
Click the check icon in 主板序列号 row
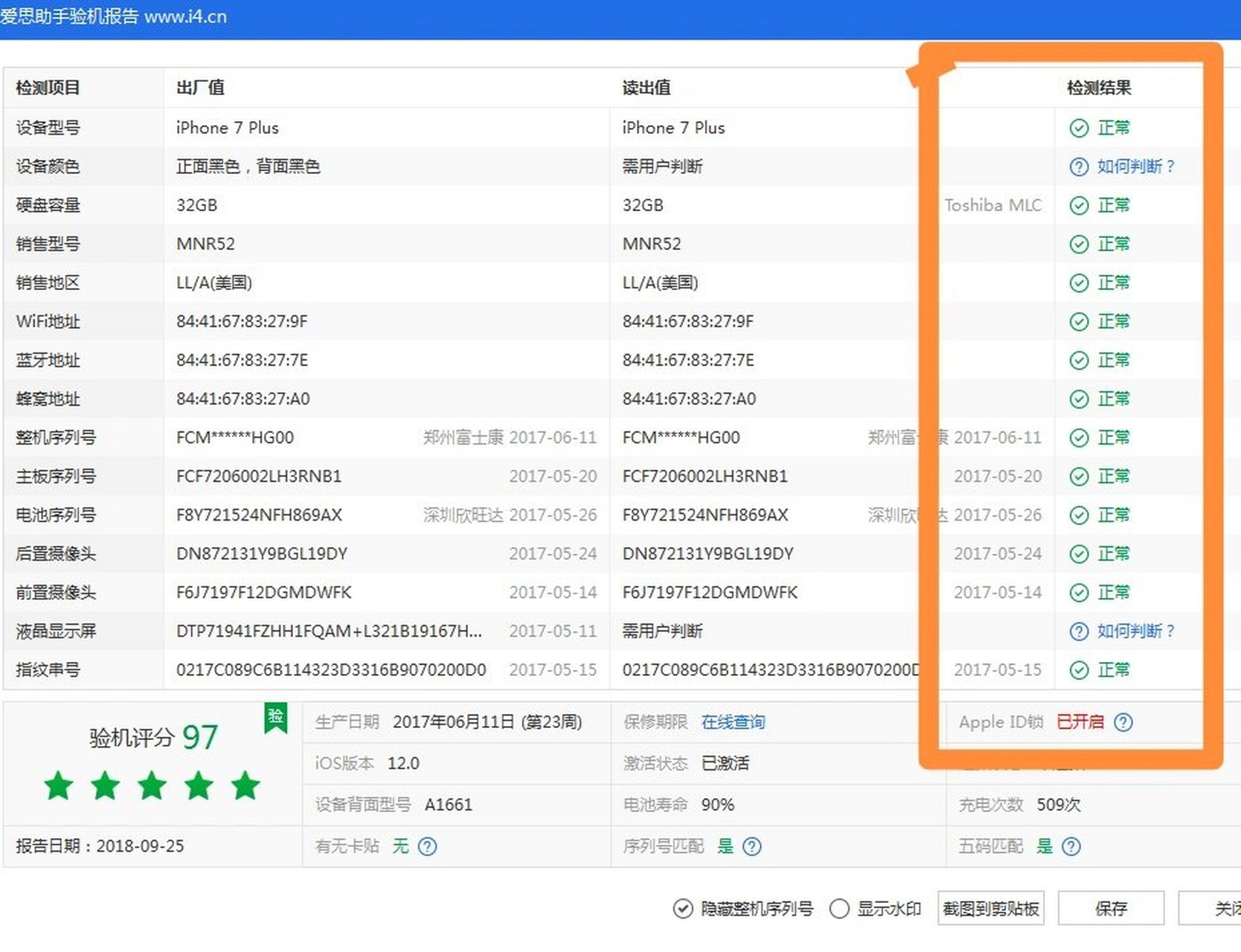click(1079, 476)
